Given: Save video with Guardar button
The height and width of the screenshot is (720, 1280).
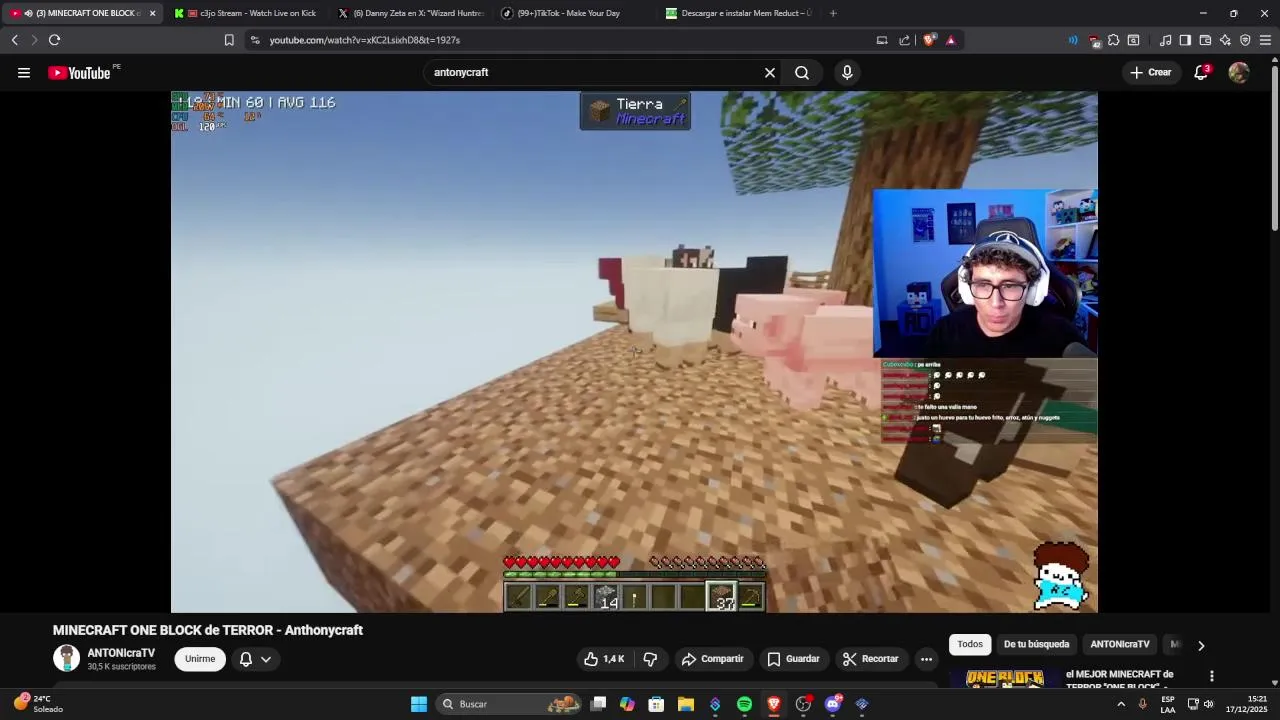Looking at the screenshot, I should point(793,659).
